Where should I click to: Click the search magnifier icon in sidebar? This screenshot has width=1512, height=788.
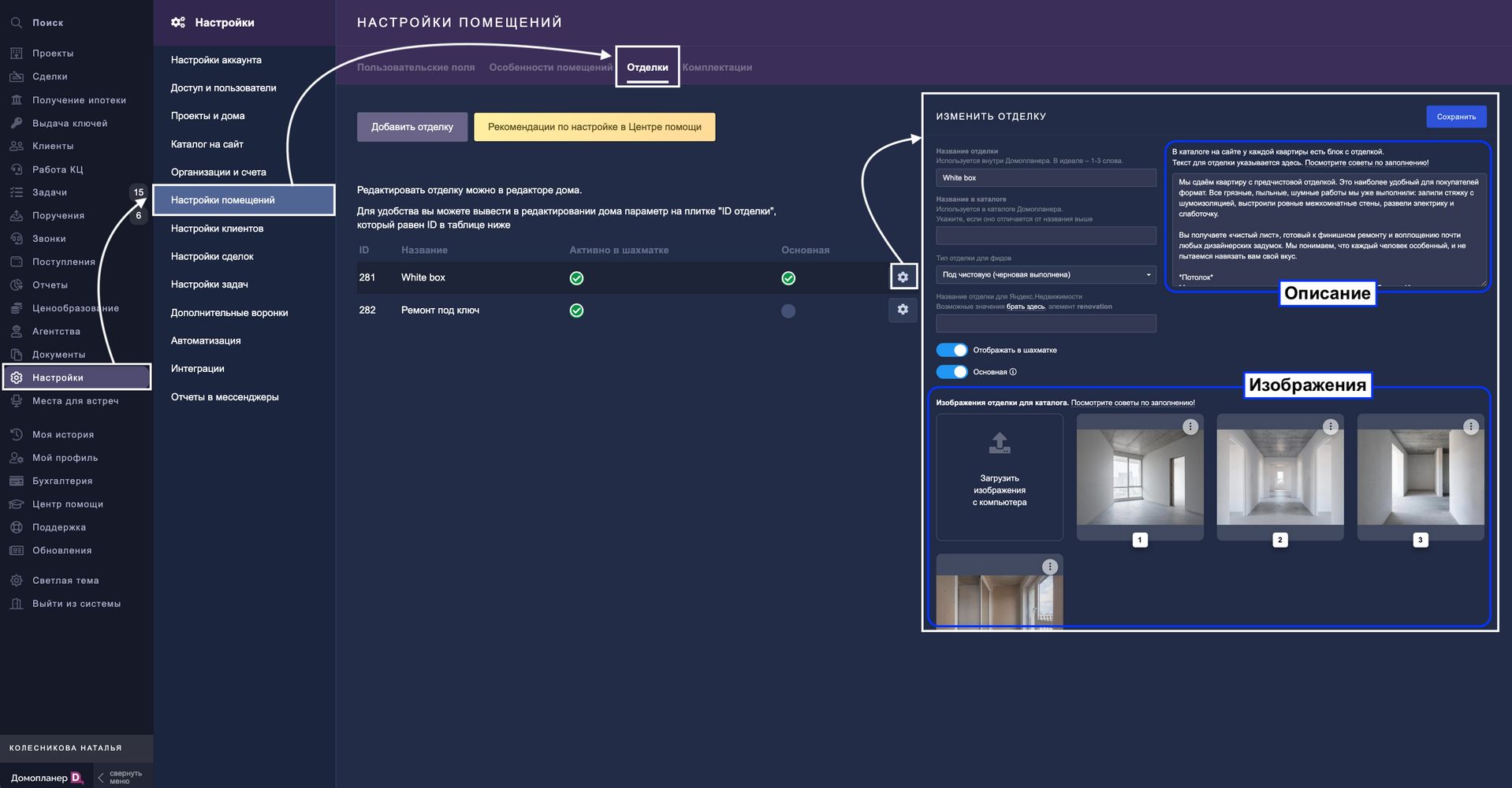point(16,23)
